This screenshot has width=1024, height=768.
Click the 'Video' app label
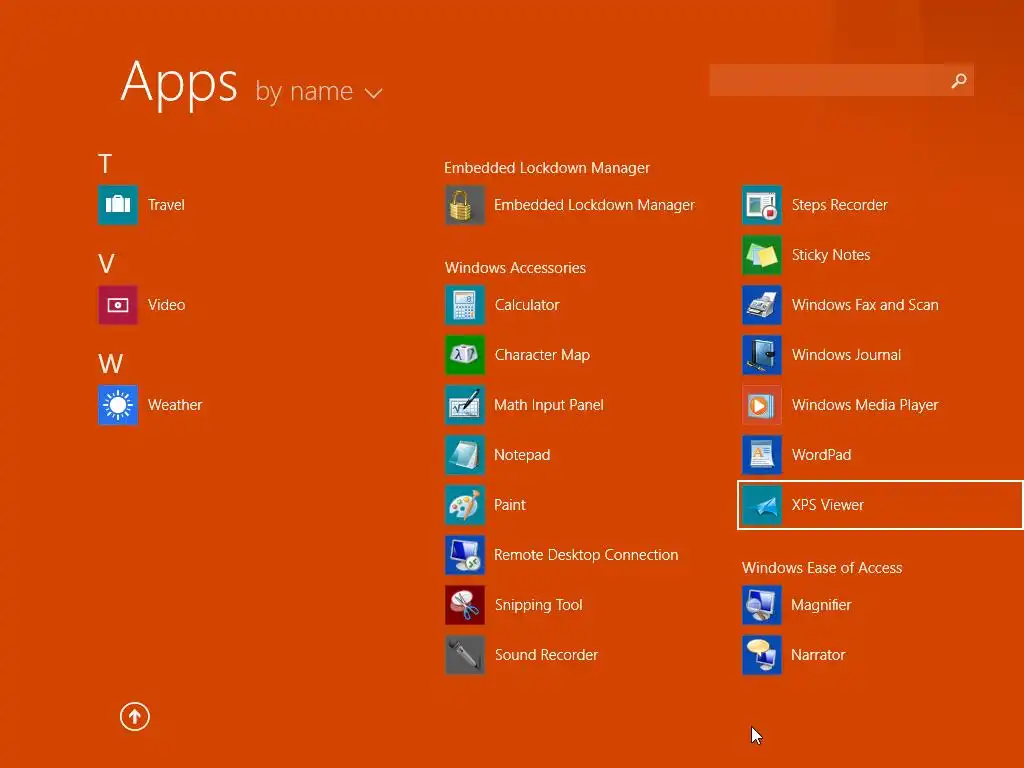point(167,305)
